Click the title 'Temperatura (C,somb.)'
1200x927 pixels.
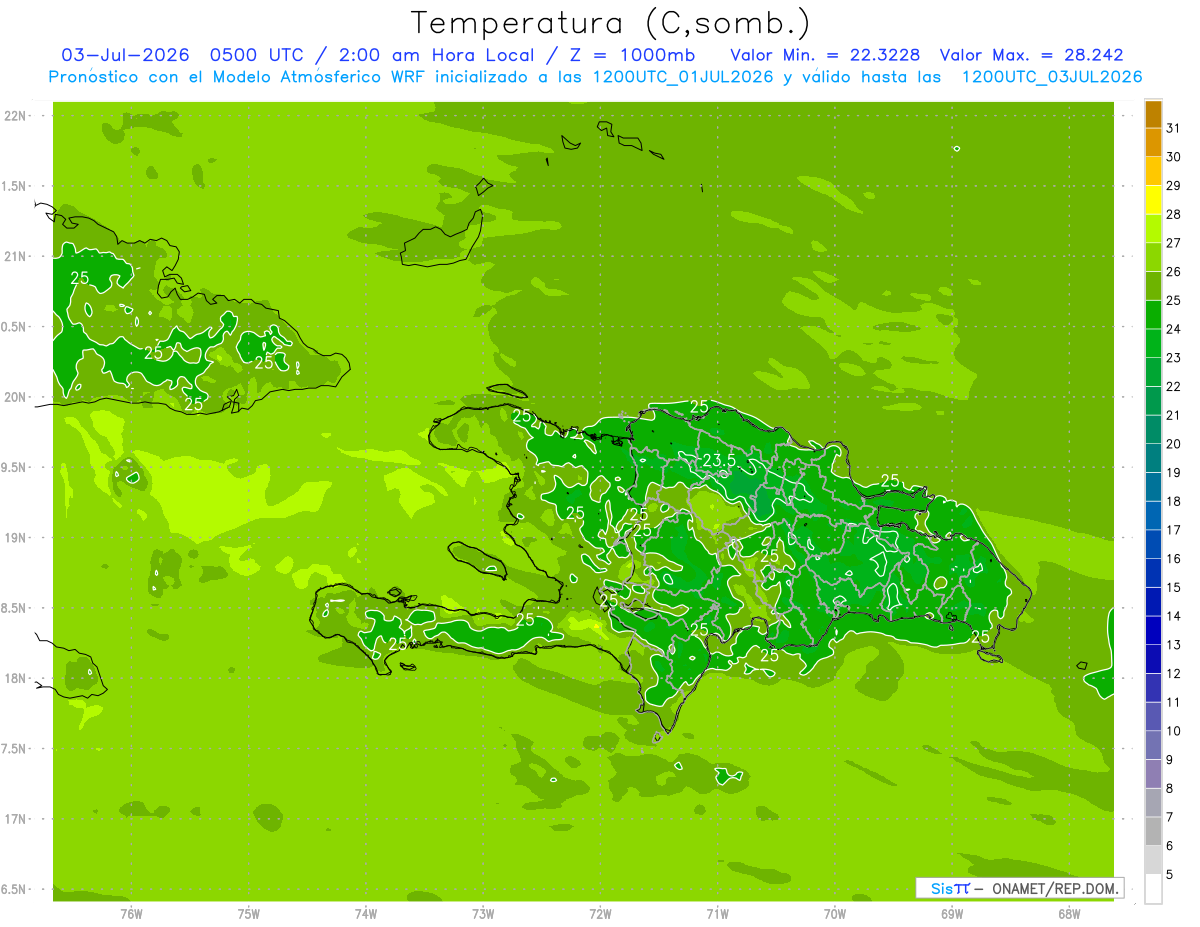click(x=610, y=22)
